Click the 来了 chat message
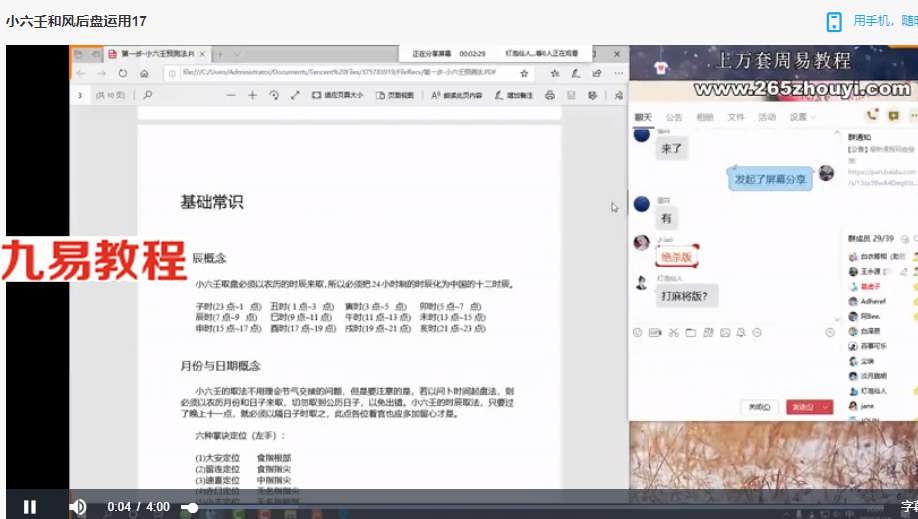918x519 pixels. tap(671, 149)
